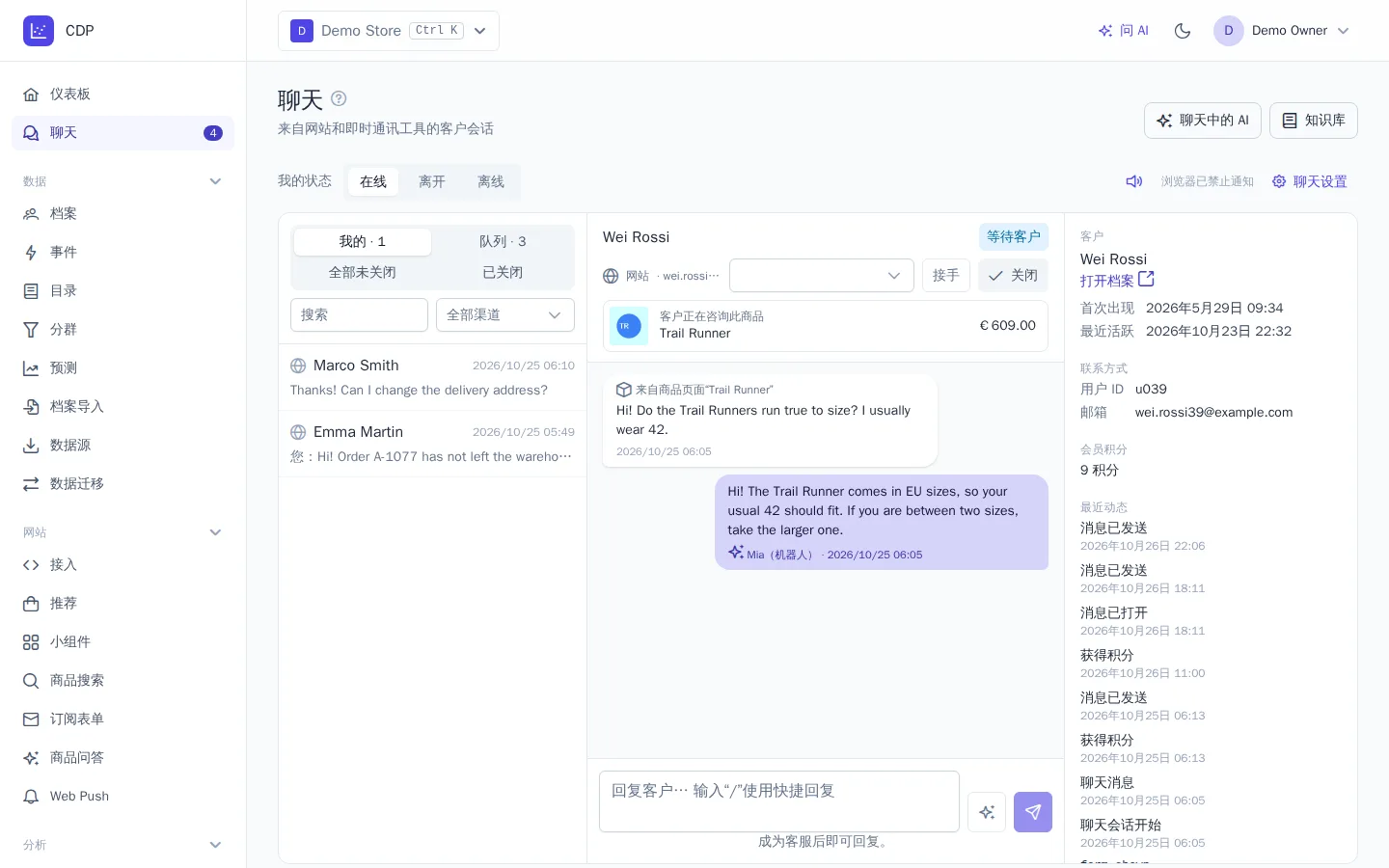Go to 事件 events page

click(x=123, y=253)
